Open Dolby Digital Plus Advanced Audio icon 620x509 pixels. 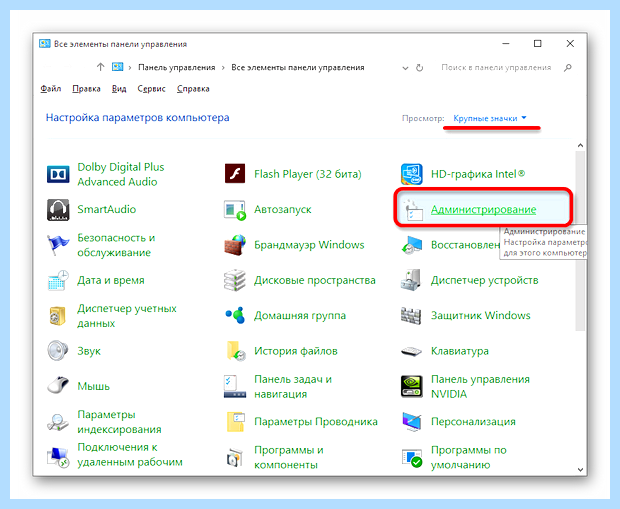pyautogui.click(x=58, y=174)
